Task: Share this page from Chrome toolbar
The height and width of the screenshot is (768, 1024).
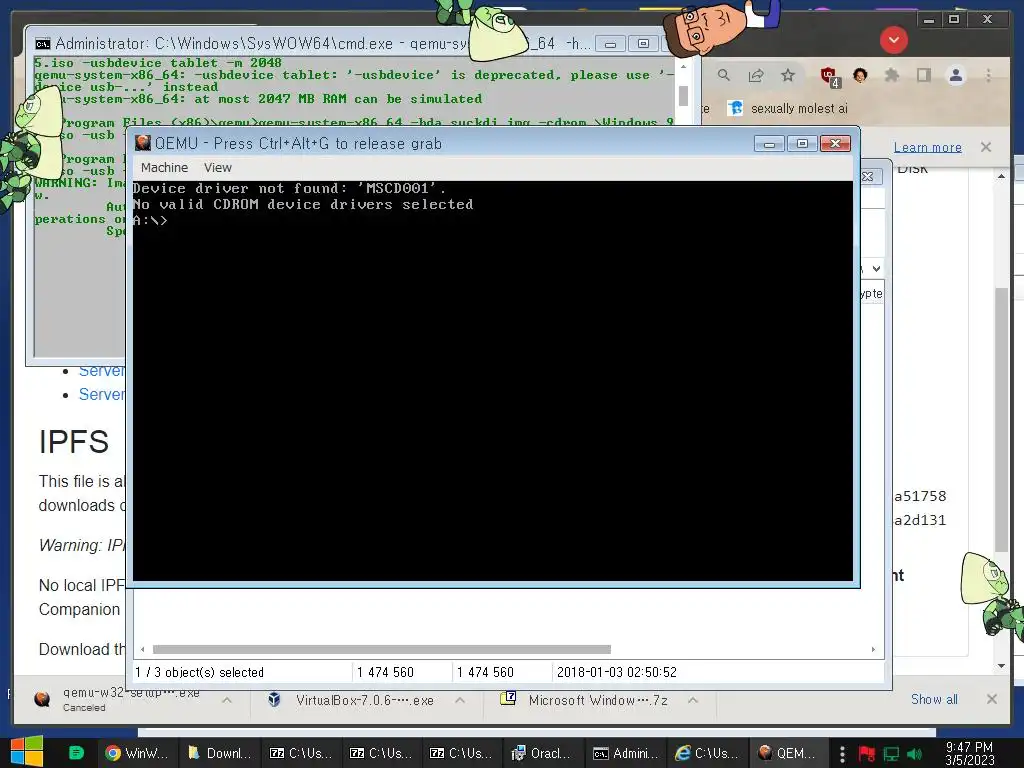Action: click(x=756, y=75)
